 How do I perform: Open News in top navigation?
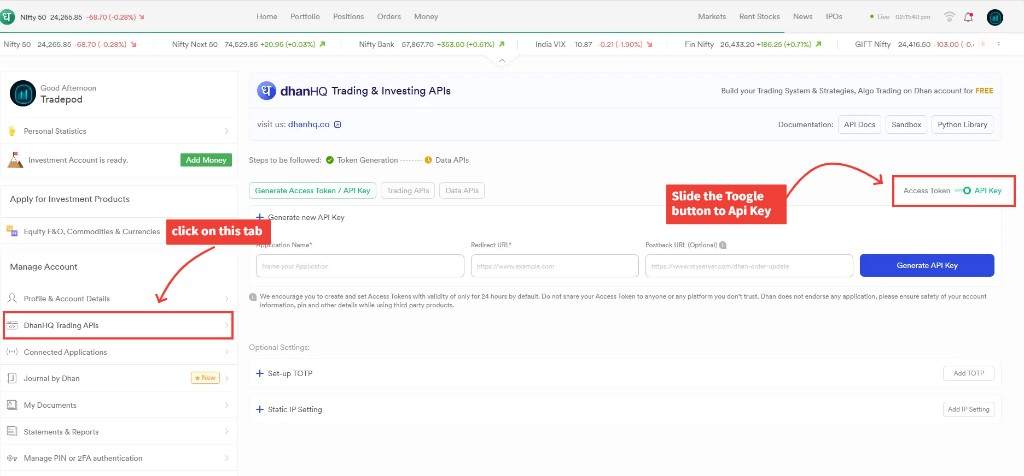coord(803,17)
